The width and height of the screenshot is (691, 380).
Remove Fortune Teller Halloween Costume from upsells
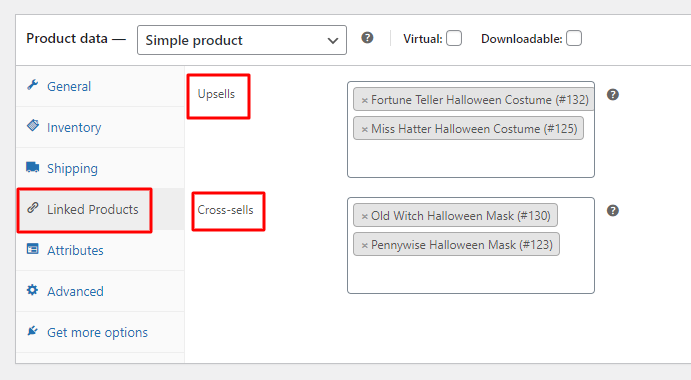364,101
